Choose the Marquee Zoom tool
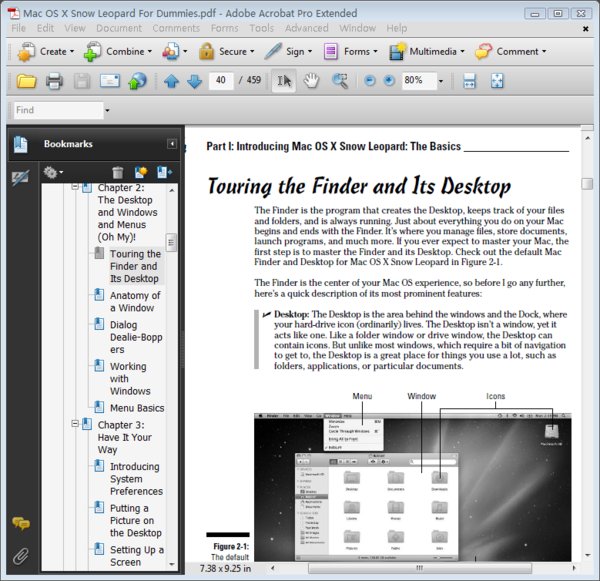Image resolution: width=600 pixels, height=581 pixels. coord(340,81)
